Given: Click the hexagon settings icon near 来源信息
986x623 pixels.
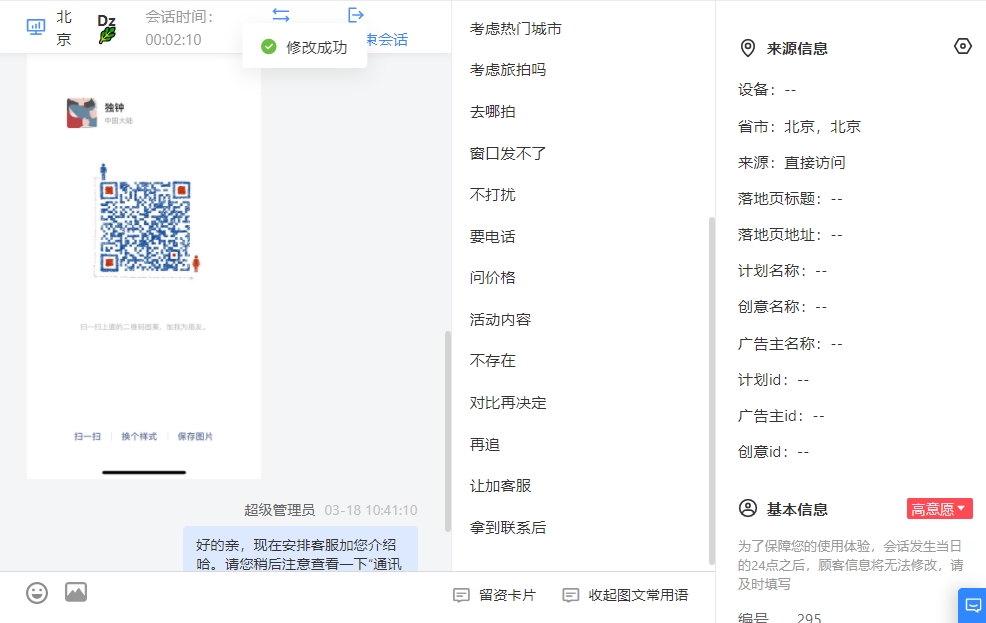Looking at the screenshot, I should (x=963, y=47).
